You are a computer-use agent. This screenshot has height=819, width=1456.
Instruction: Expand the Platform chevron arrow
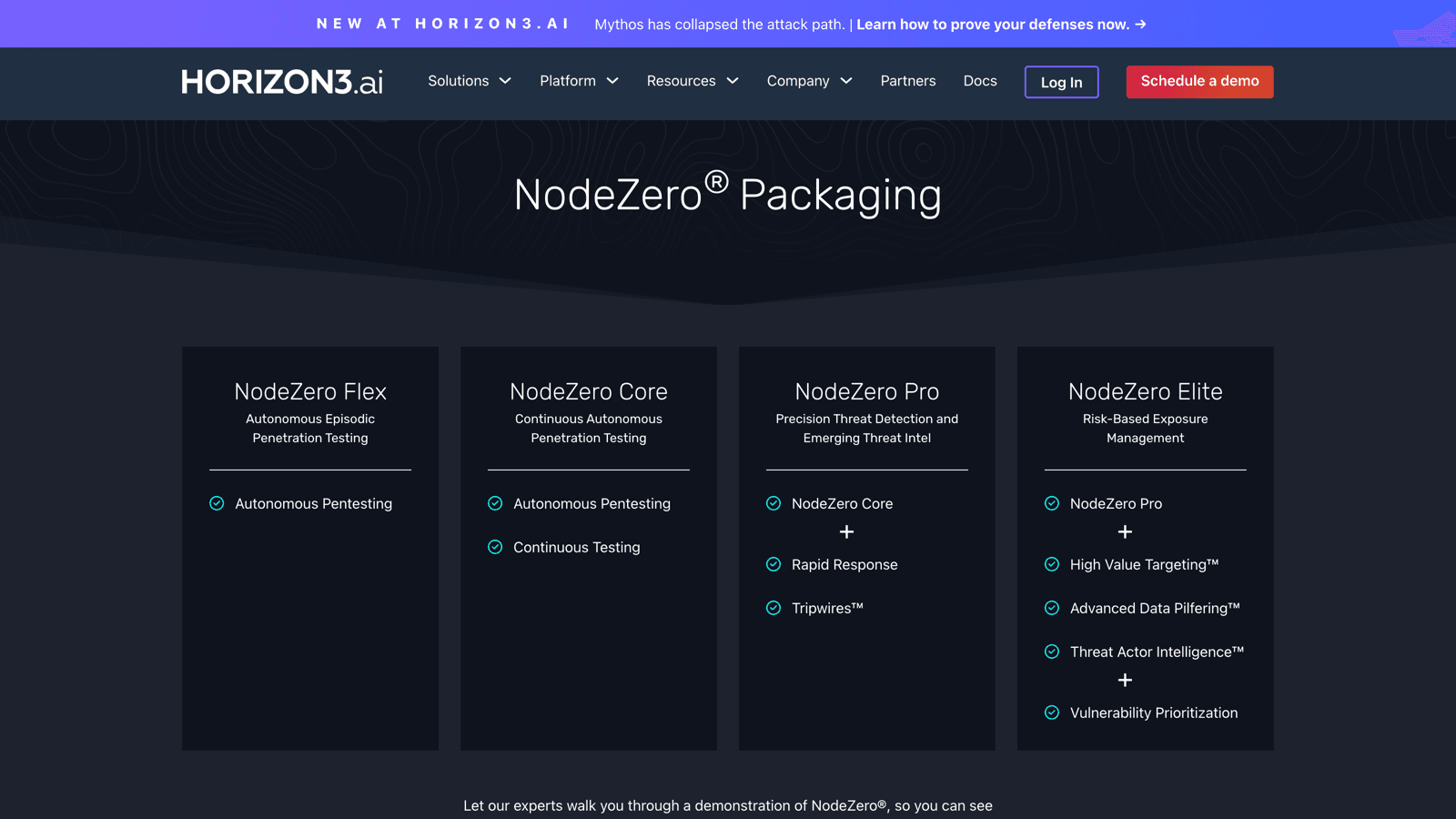(612, 81)
